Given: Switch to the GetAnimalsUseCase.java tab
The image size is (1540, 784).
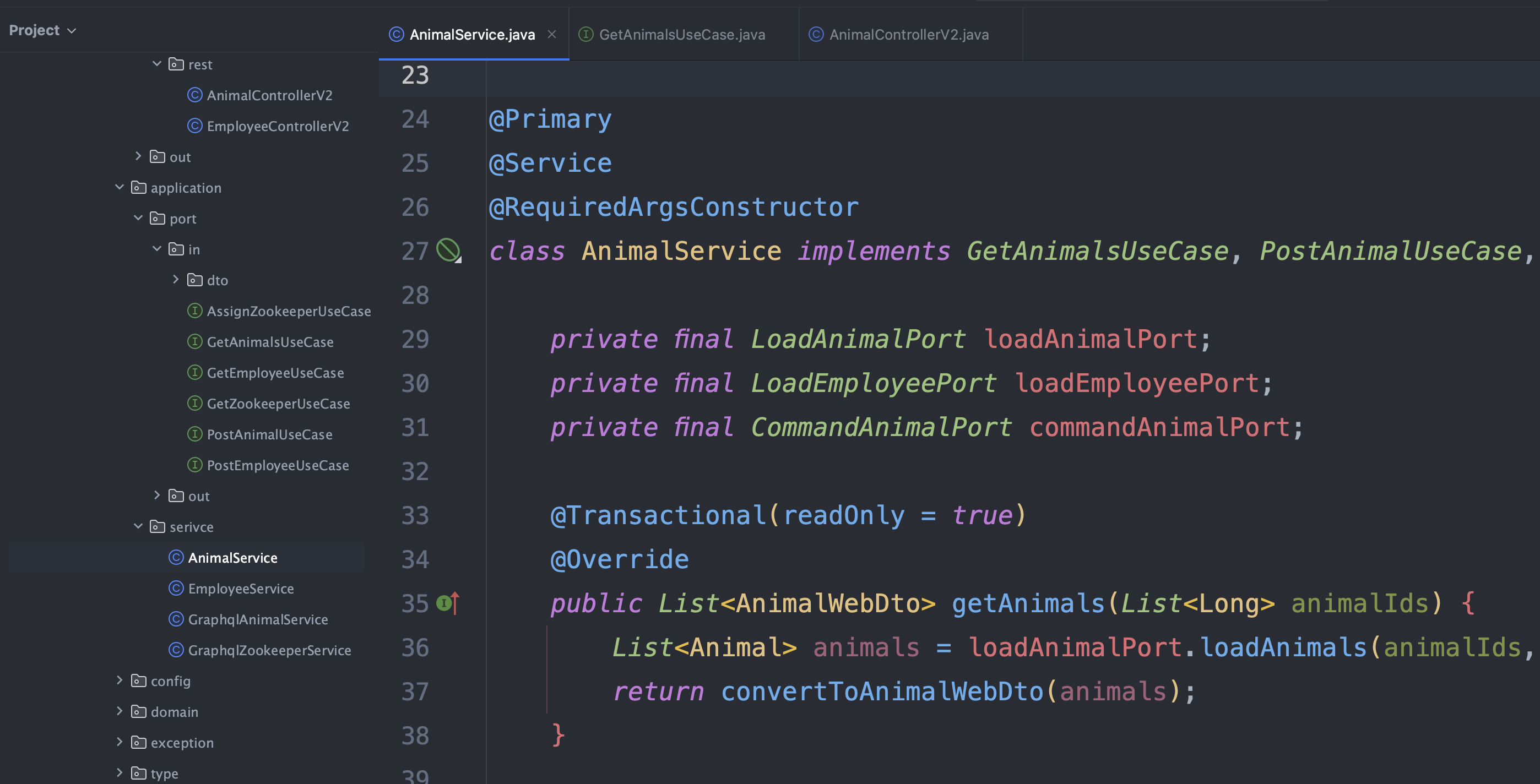Looking at the screenshot, I should [x=681, y=35].
